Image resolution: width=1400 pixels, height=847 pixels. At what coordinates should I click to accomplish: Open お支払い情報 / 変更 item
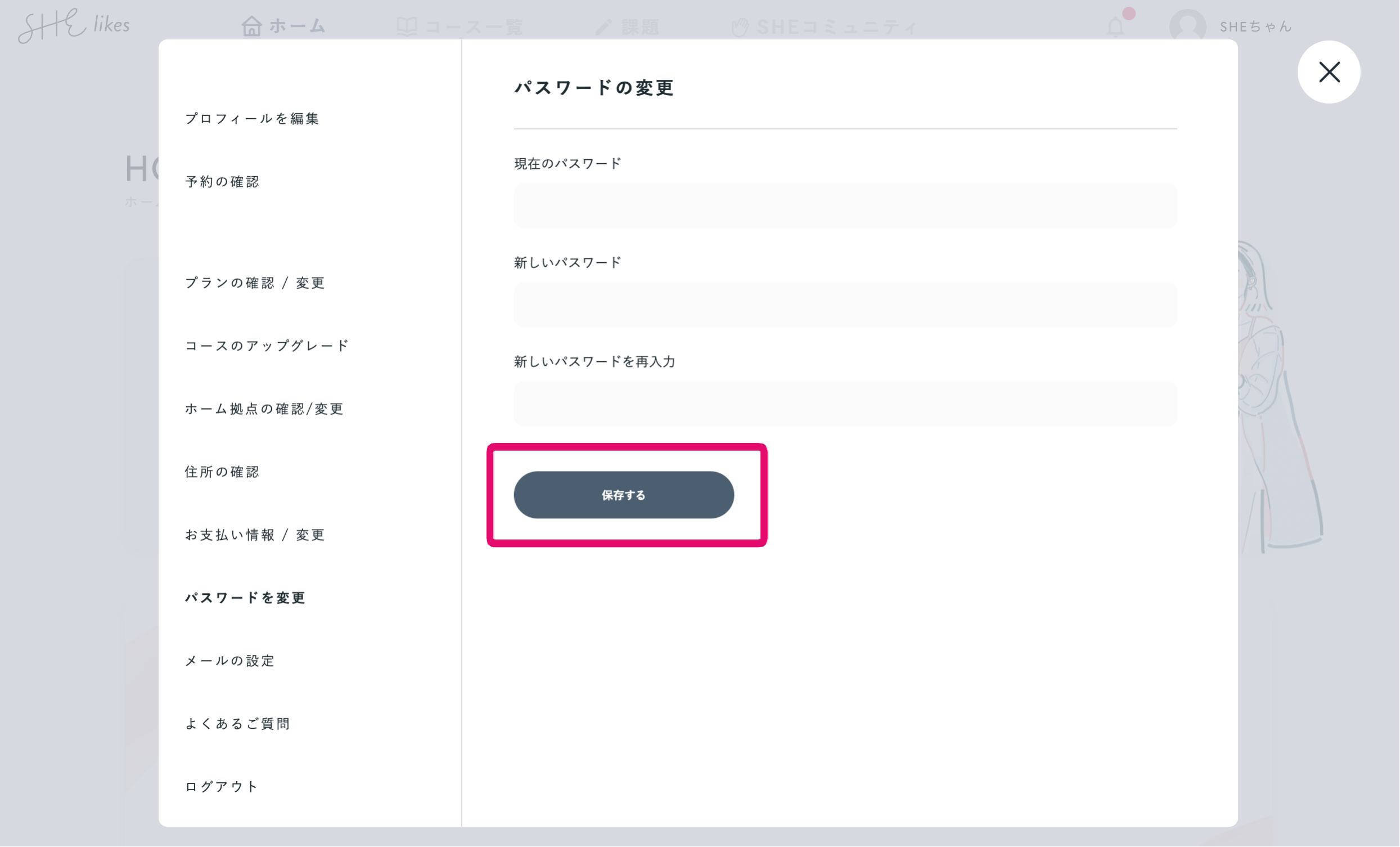click(255, 534)
